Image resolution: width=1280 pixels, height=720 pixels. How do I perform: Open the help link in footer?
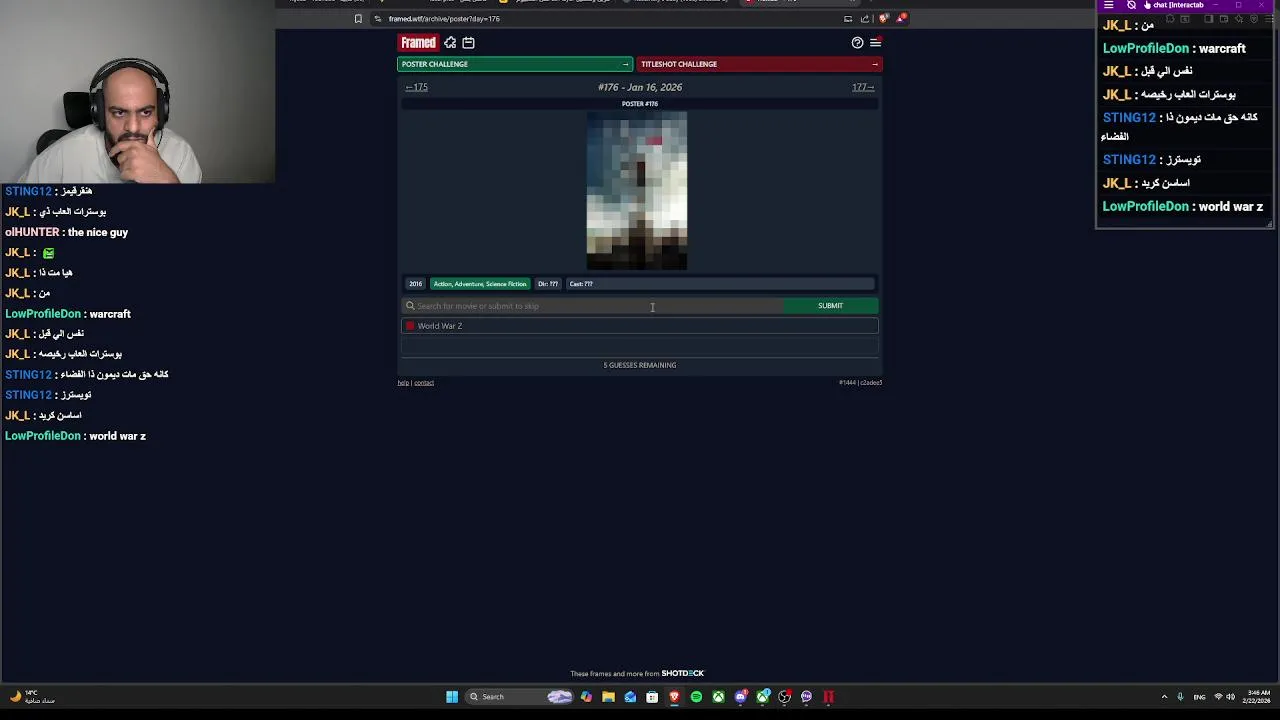tap(403, 383)
